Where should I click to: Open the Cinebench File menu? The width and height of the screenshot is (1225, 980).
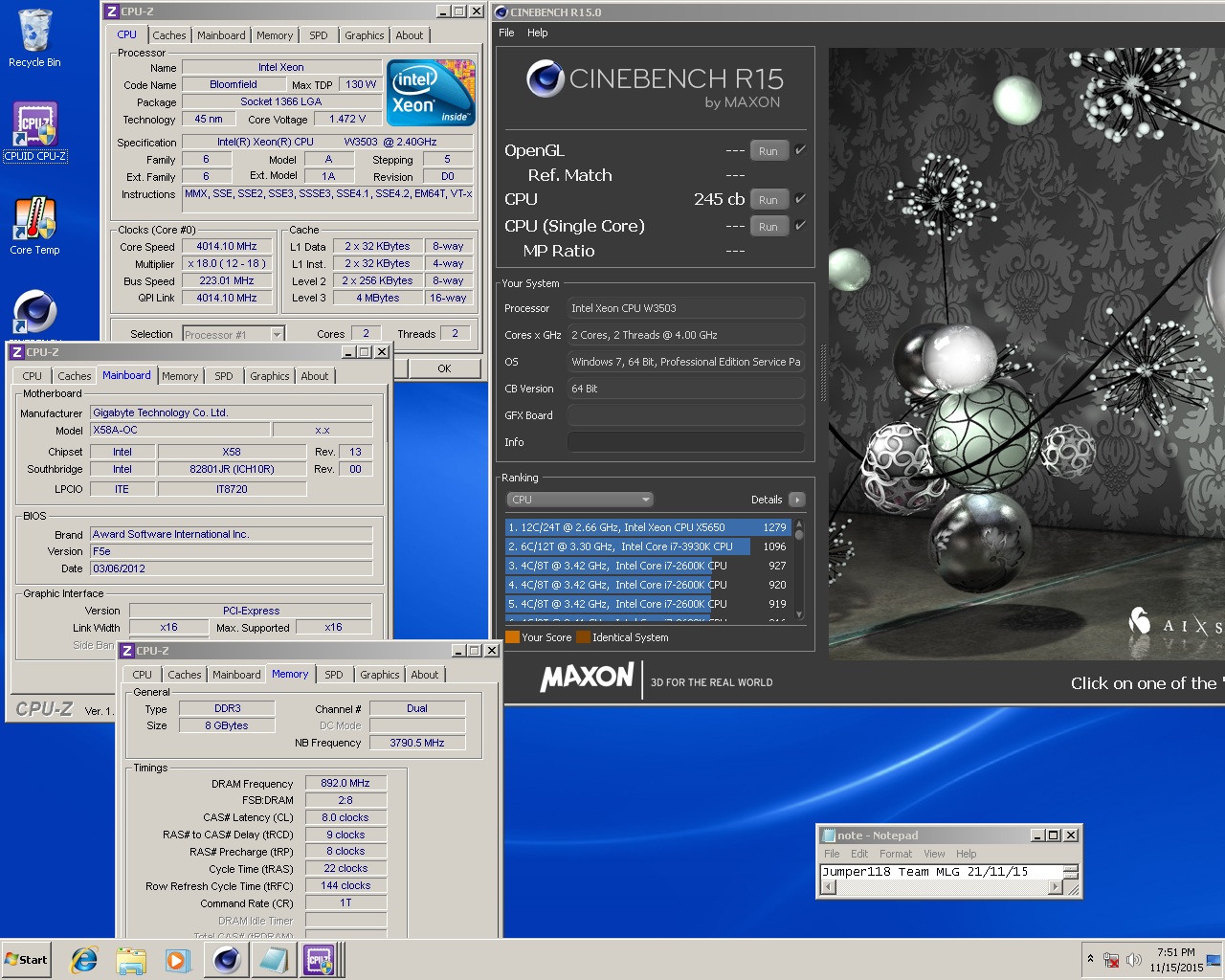pos(506,33)
